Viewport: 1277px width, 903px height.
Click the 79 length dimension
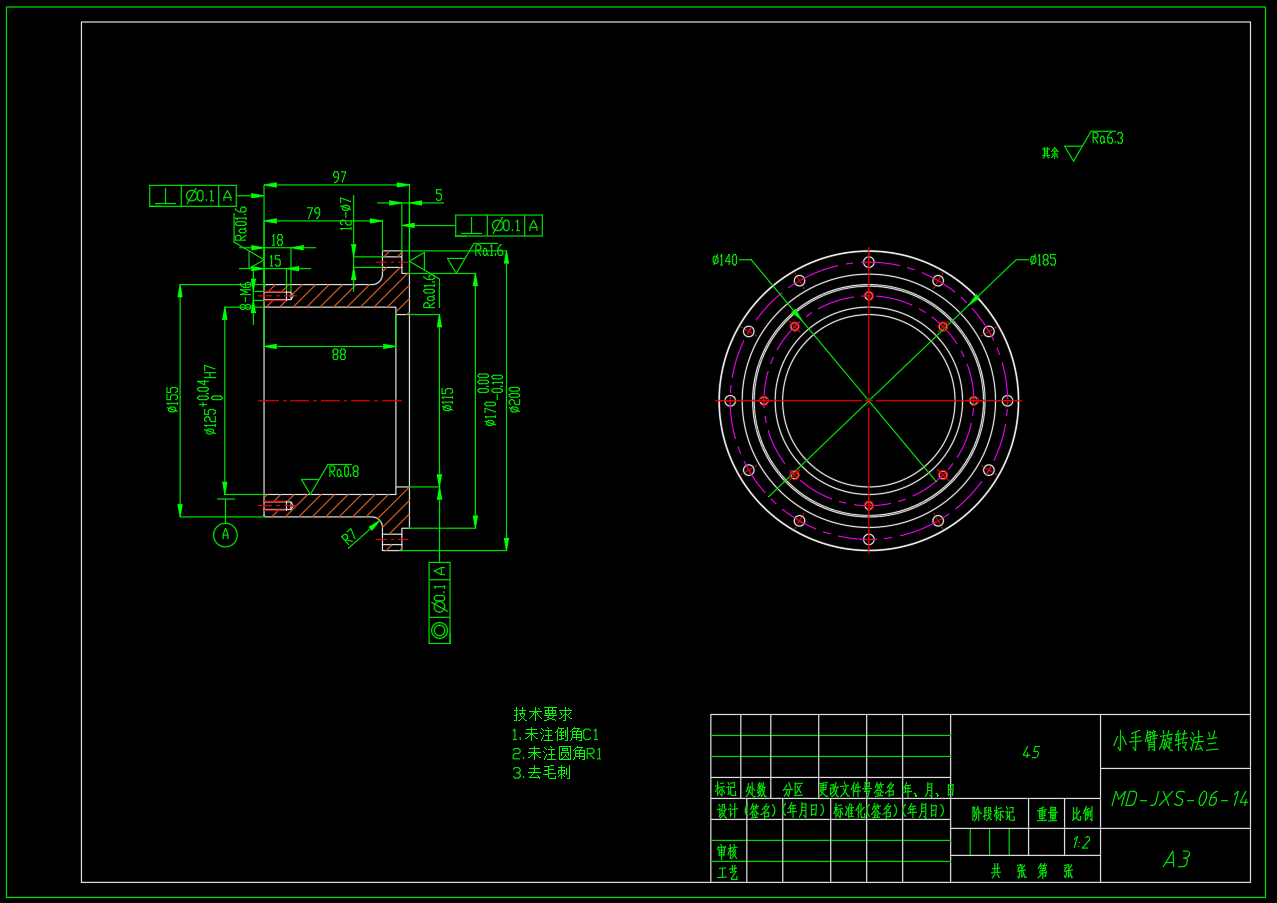(313, 213)
